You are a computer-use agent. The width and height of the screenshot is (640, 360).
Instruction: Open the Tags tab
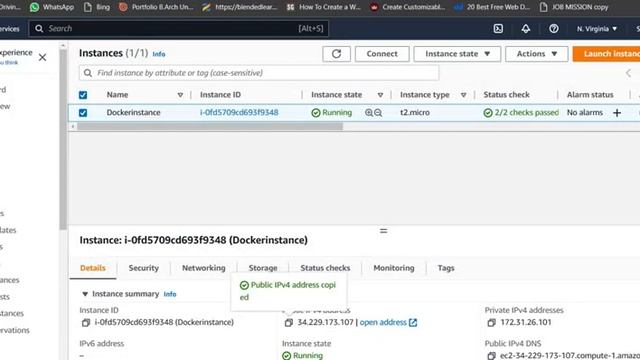coord(446,268)
